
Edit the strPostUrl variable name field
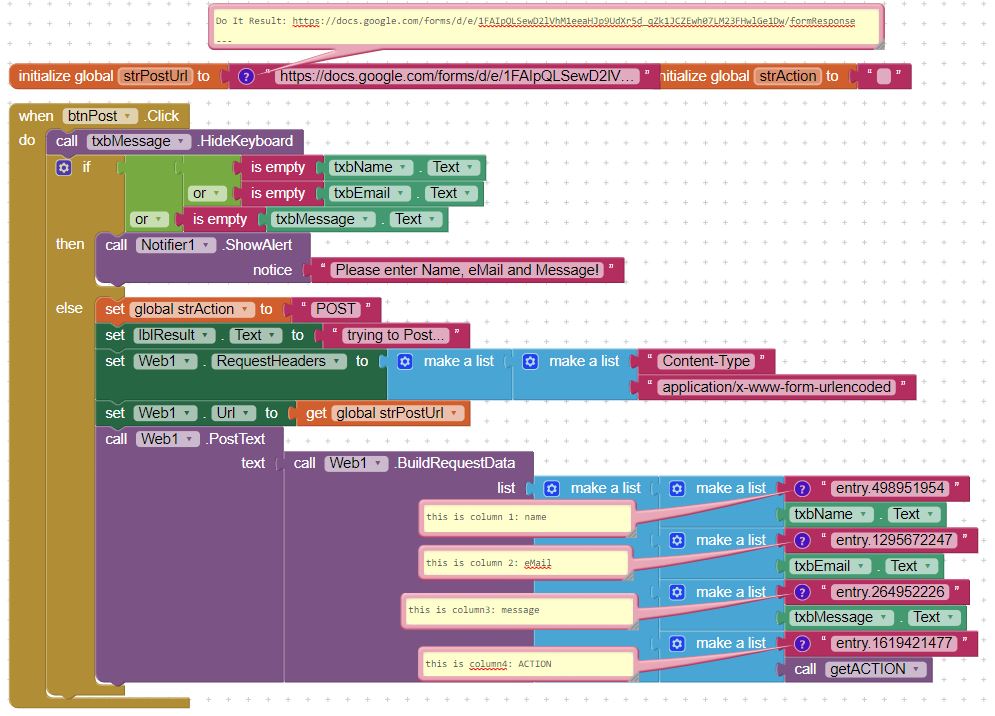pyautogui.click(x=155, y=76)
